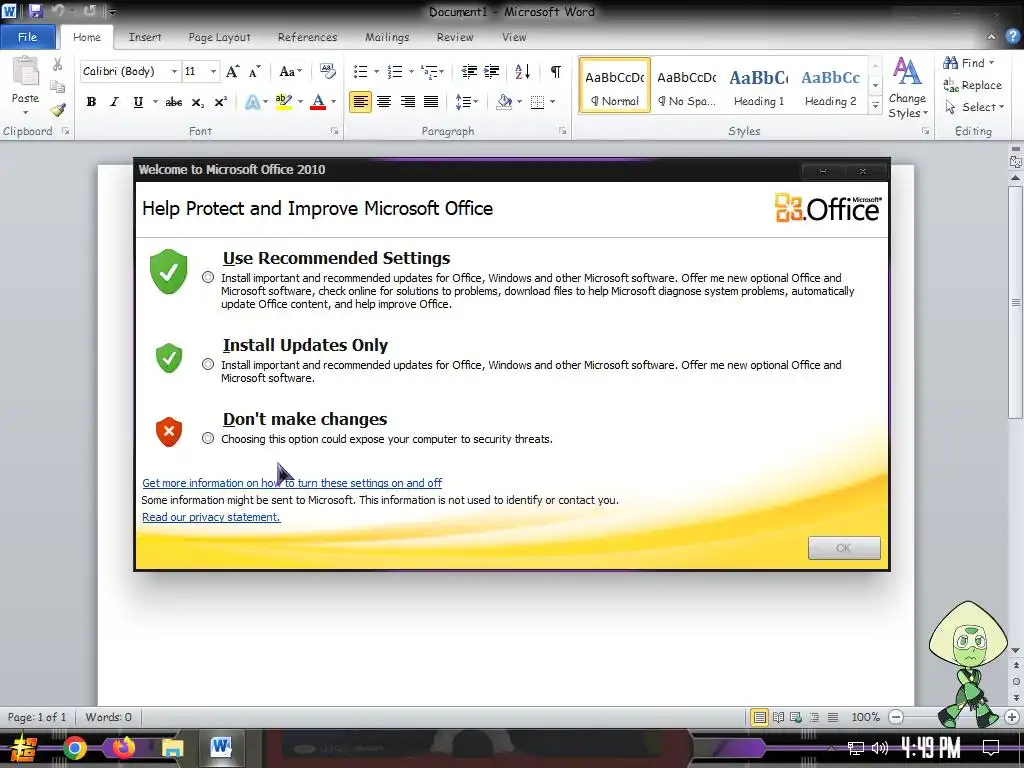This screenshot has width=1024, height=768.
Task: Click the Bold formatting icon
Action: click(x=91, y=102)
